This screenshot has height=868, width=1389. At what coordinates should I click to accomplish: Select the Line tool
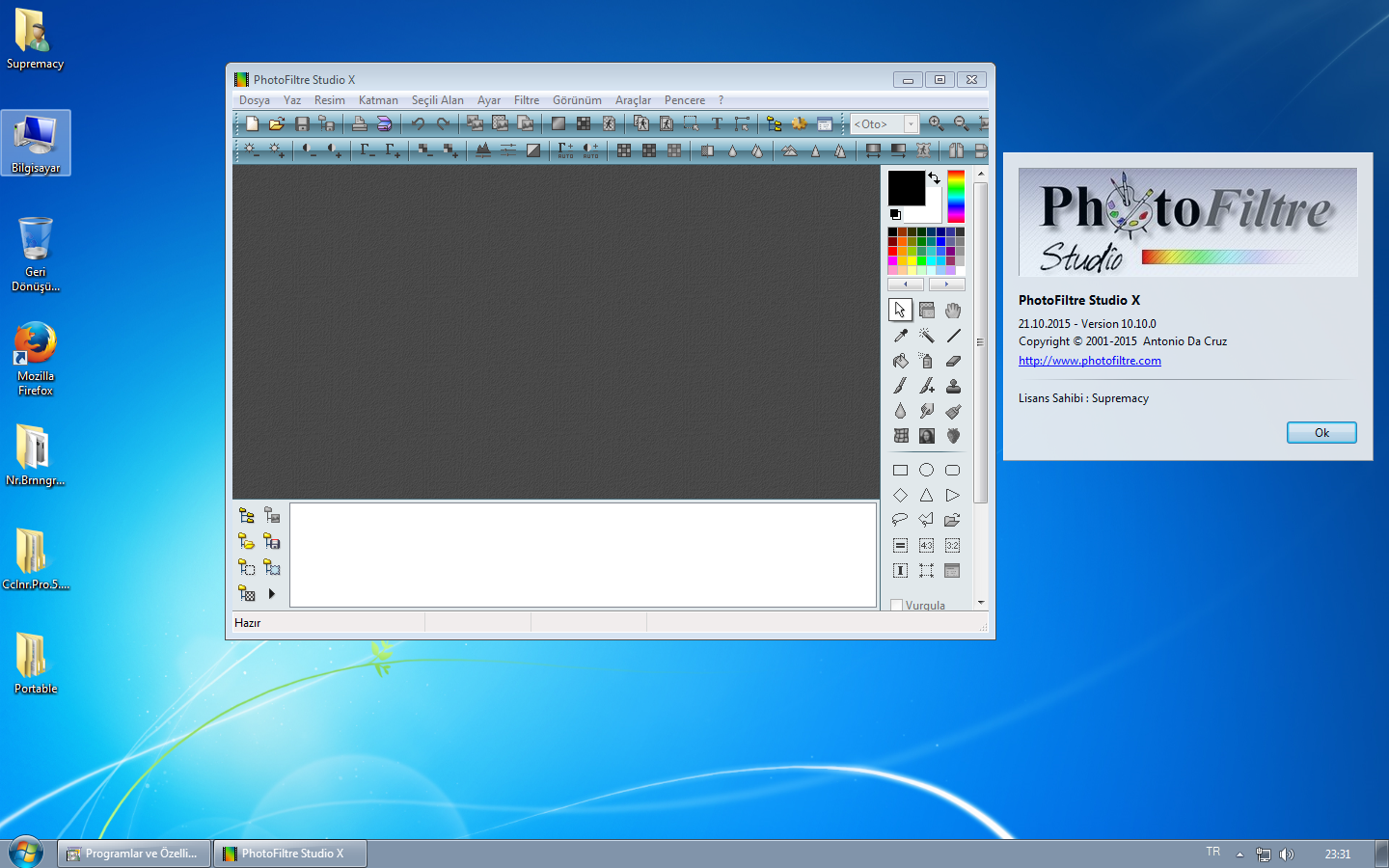coord(953,336)
